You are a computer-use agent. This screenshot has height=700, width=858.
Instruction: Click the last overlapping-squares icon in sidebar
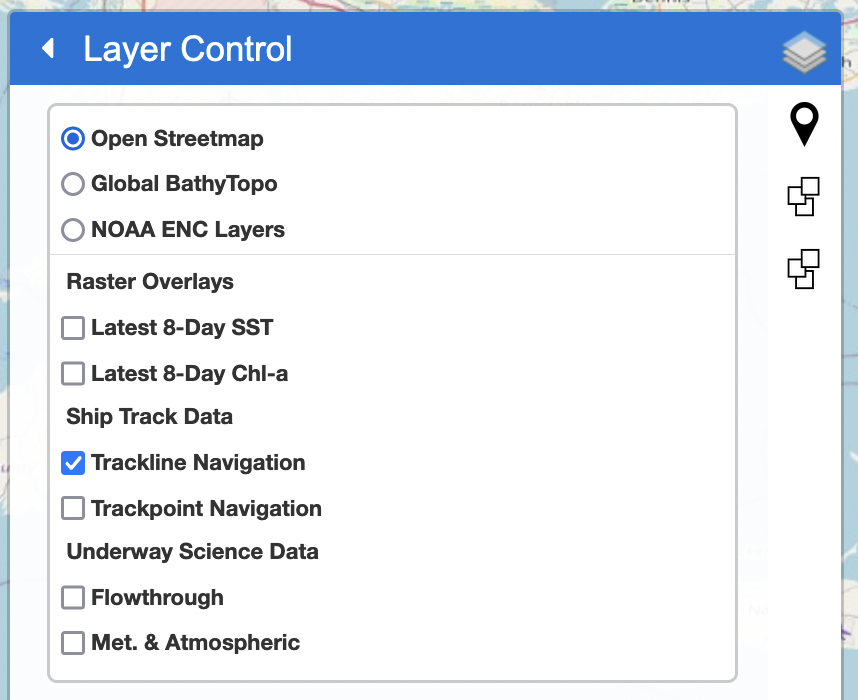(x=804, y=269)
